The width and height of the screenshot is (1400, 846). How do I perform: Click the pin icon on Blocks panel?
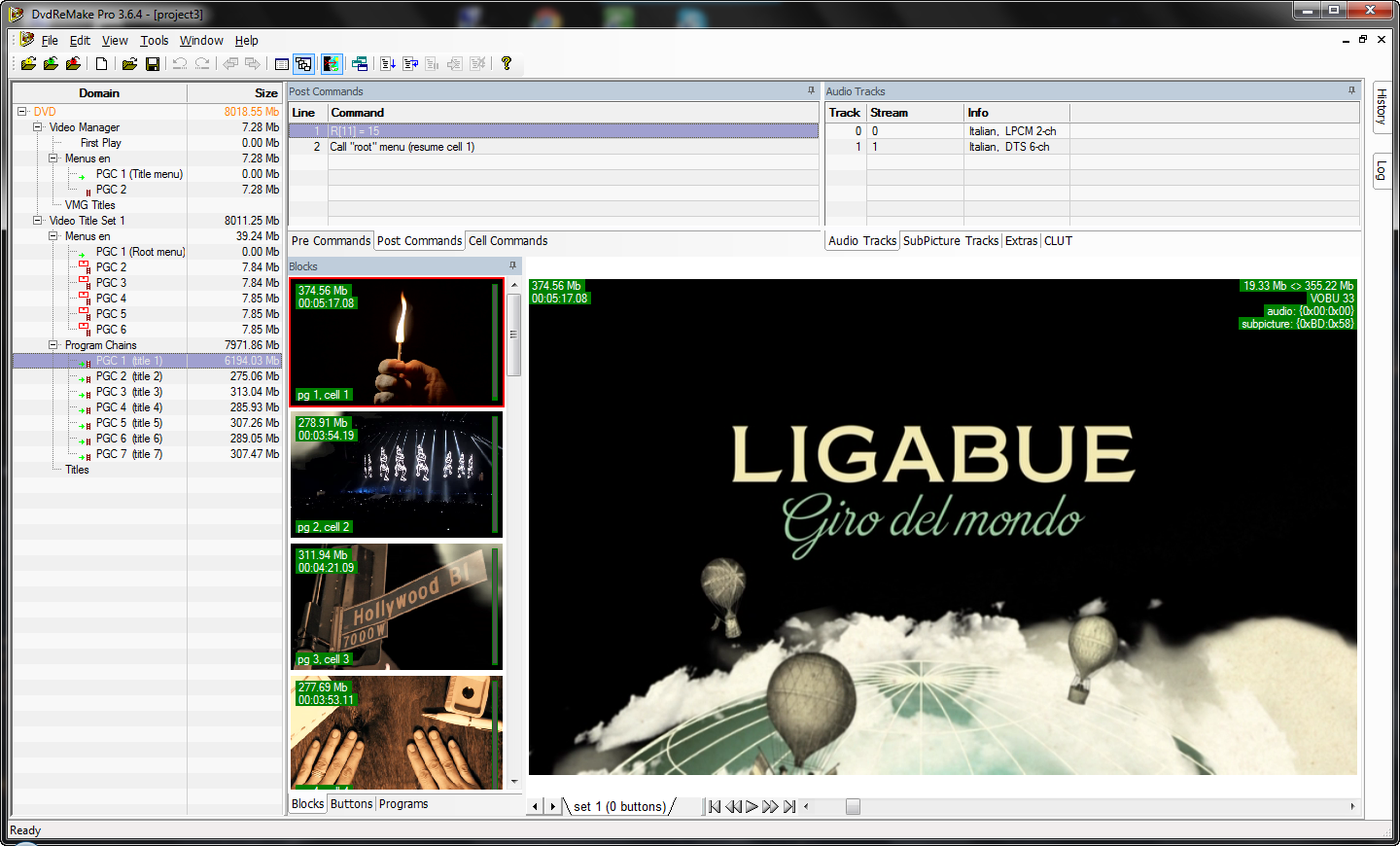coord(512,265)
